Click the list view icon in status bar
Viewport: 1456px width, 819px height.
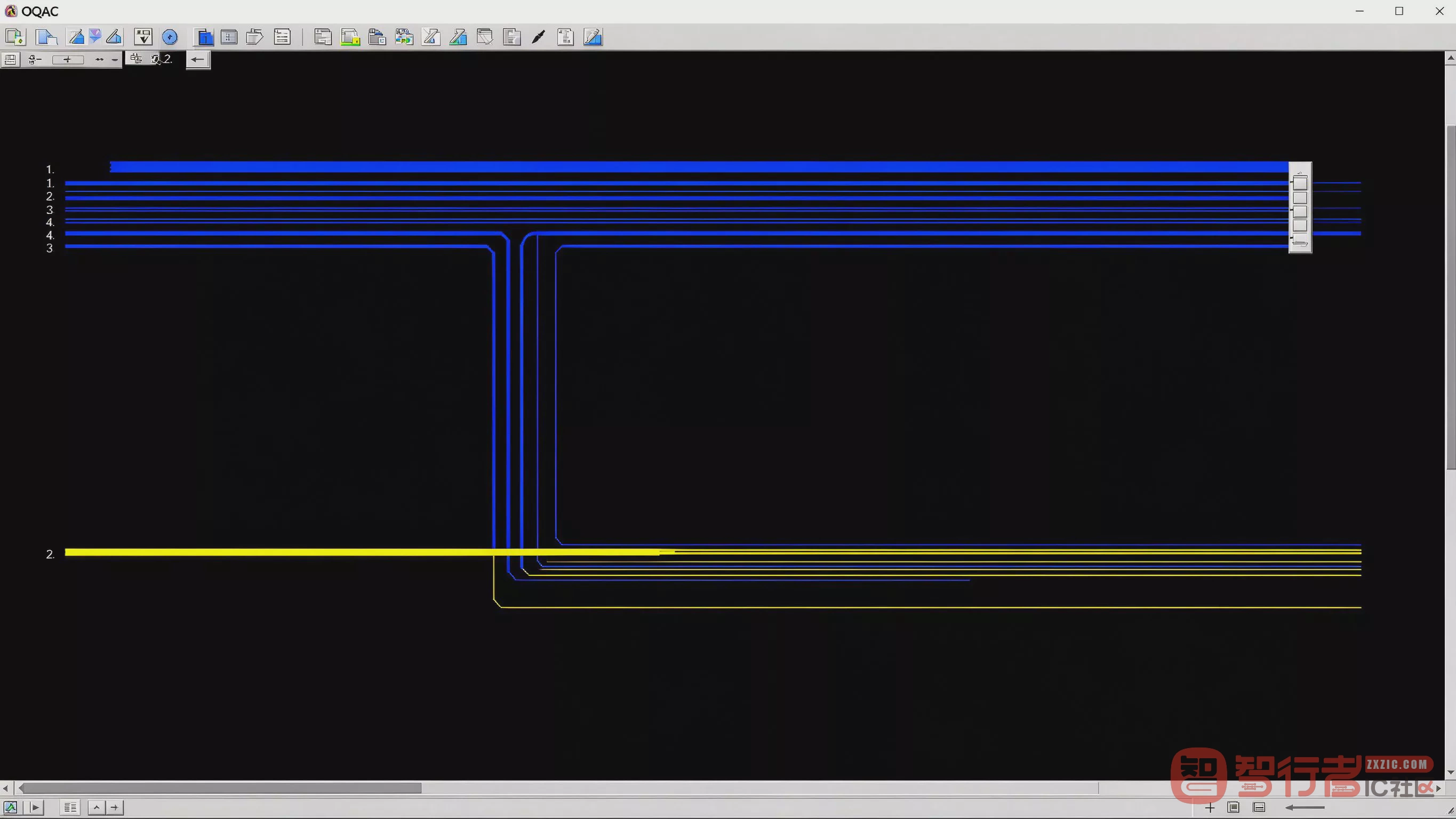(70, 807)
